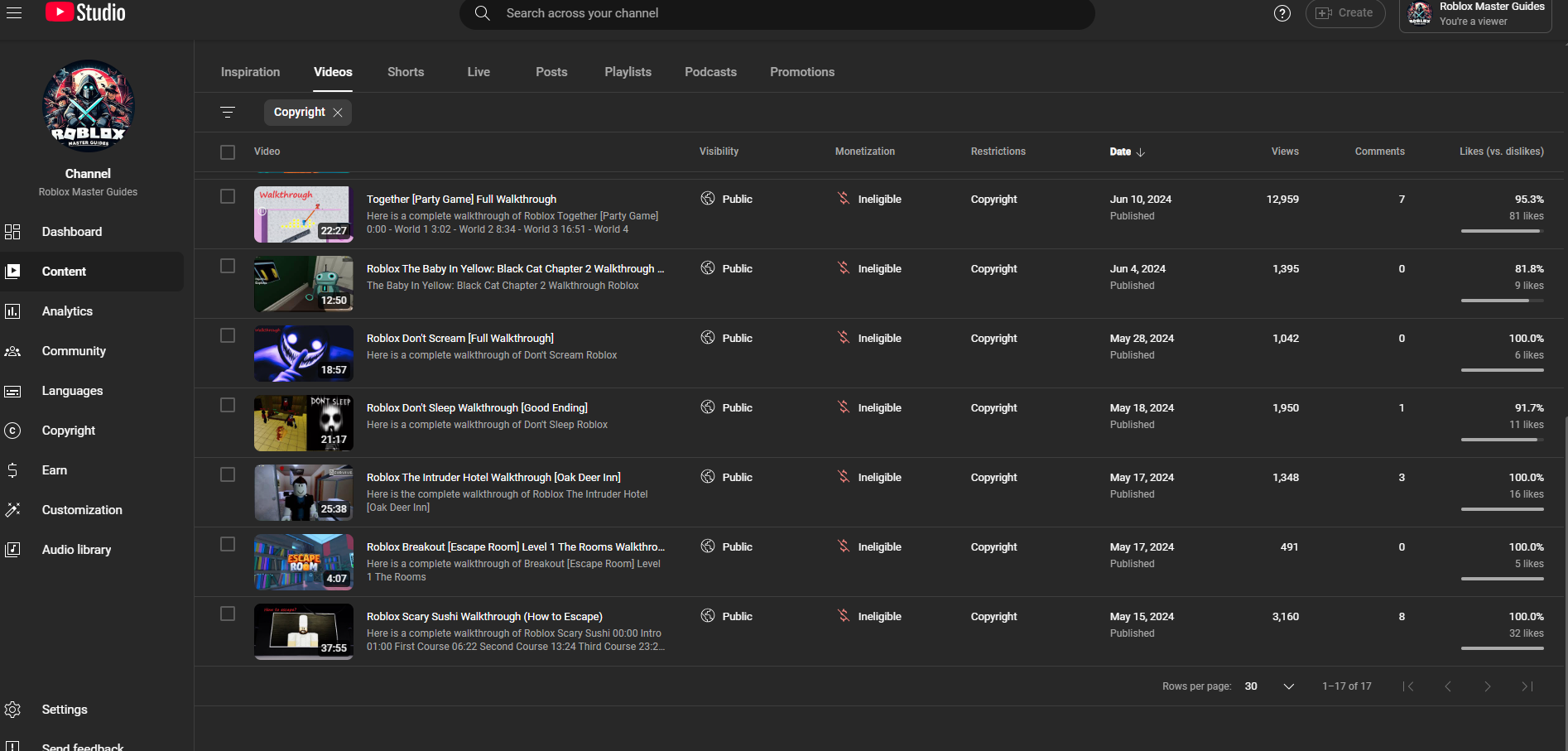Open the Rows per page dropdown
The image size is (1568, 751).
pyautogui.click(x=1269, y=686)
